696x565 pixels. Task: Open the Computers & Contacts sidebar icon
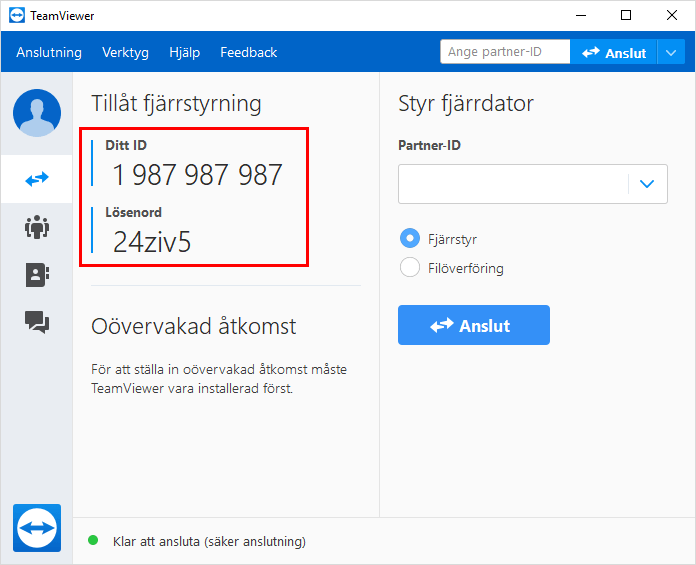(x=37, y=275)
